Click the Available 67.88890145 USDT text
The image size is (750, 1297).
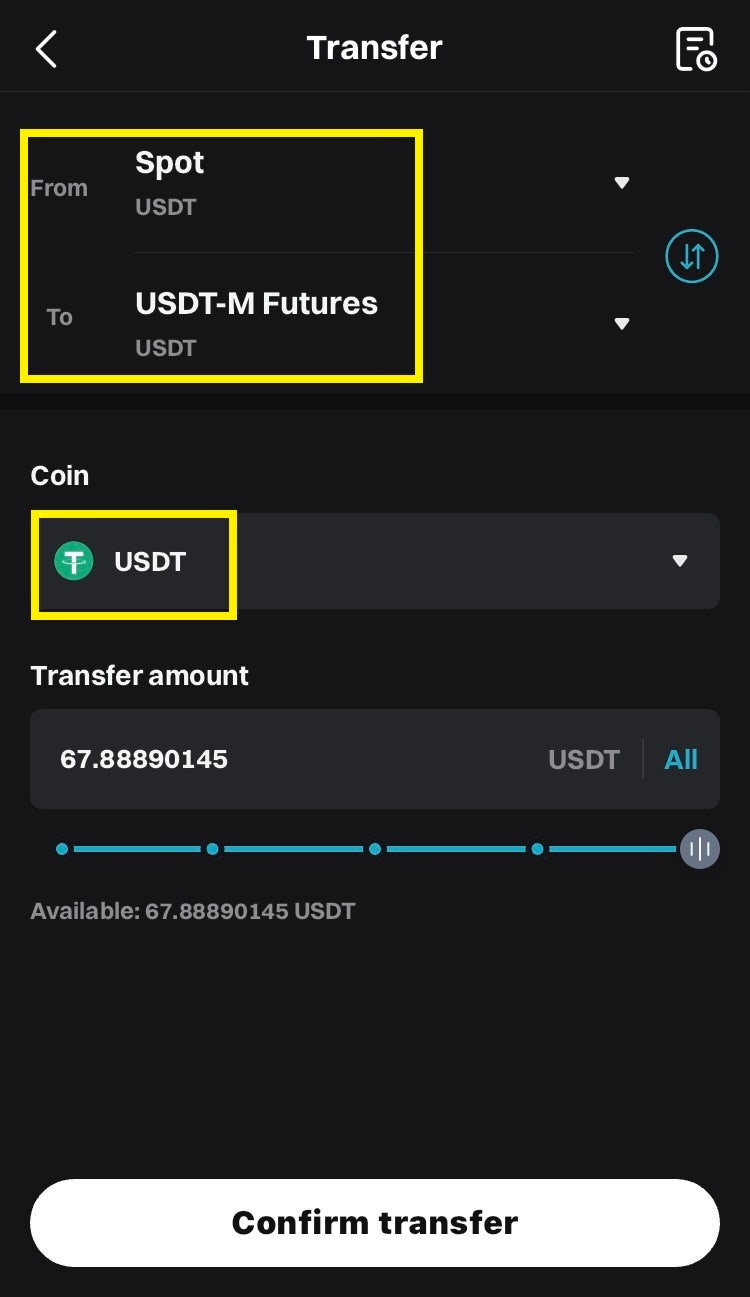click(193, 911)
